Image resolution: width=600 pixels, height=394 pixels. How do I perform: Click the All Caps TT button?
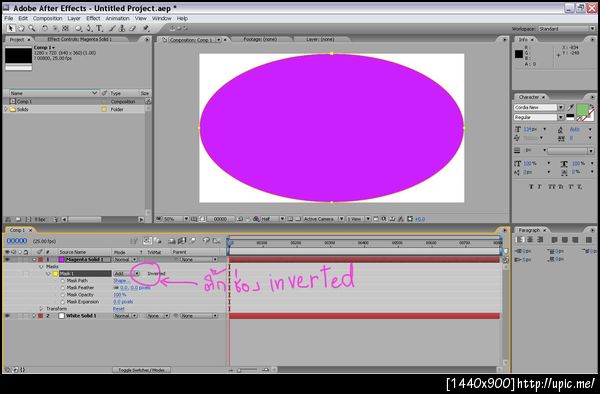551,187
